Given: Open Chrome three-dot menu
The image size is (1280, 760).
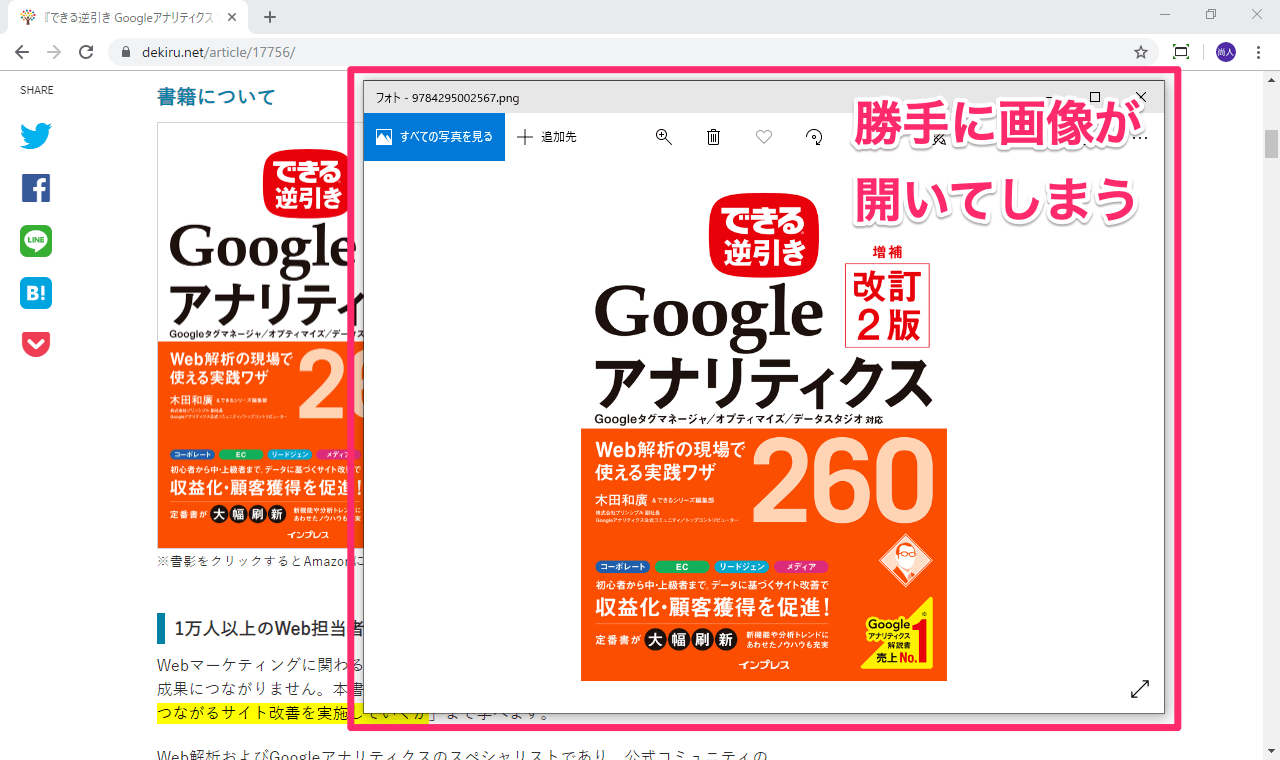Looking at the screenshot, I should (x=1259, y=52).
